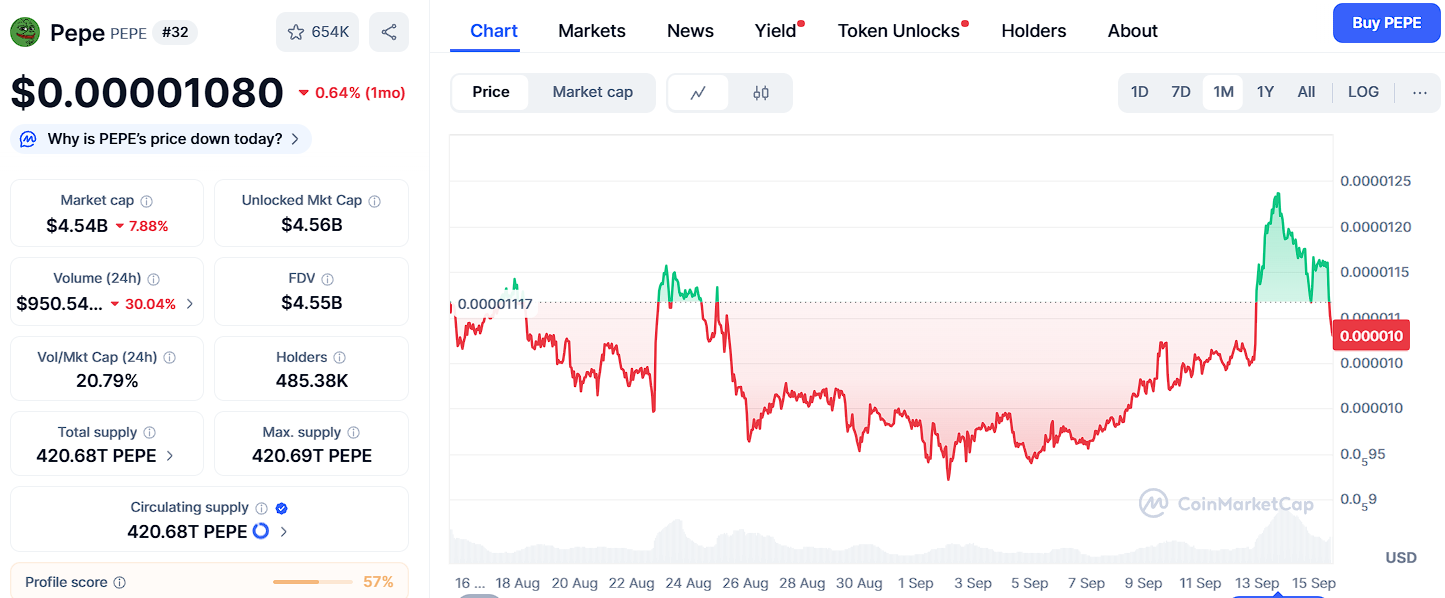Image resolution: width=1445 pixels, height=598 pixels.
Task: Toggle LOG scale on chart
Action: click(1363, 93)
